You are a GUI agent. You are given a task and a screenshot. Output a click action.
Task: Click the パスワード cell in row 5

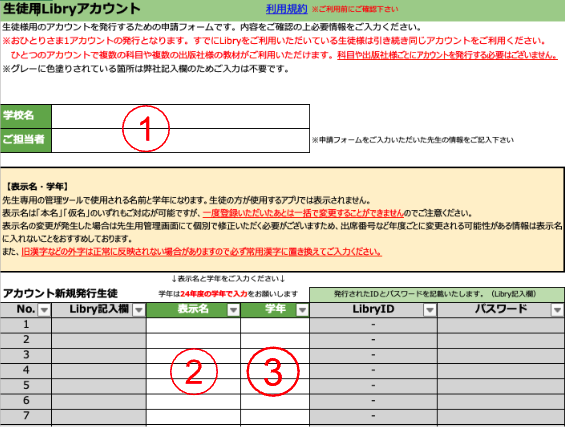pyautogui.click(x=501, y=386)
